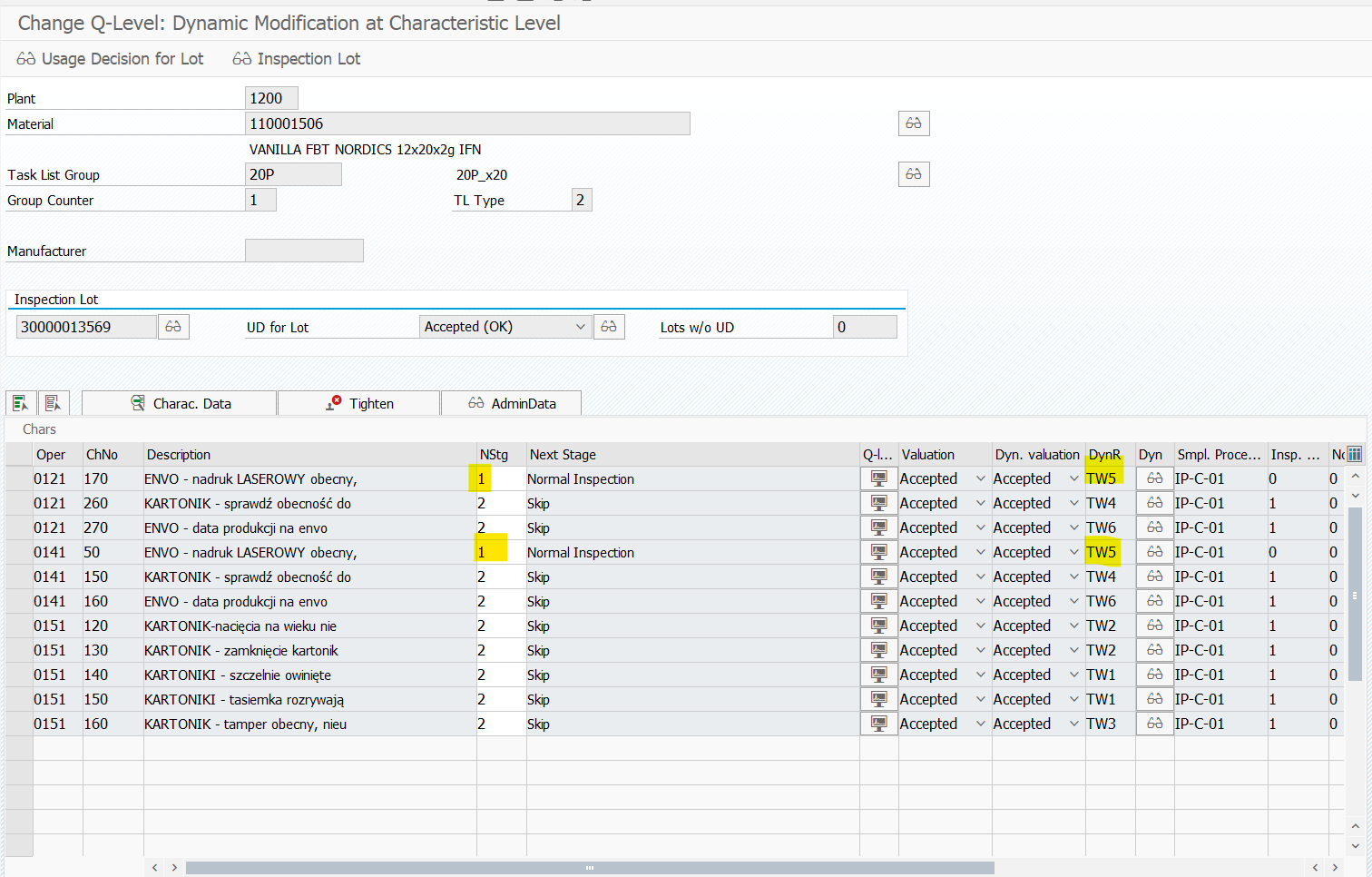Click the Charac. Data button
The image size is (1372, 877).
point(180,403)
